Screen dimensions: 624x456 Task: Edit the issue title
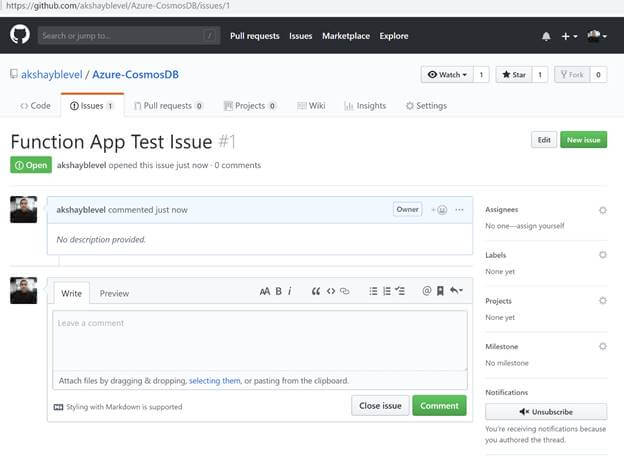pos(544,140)
